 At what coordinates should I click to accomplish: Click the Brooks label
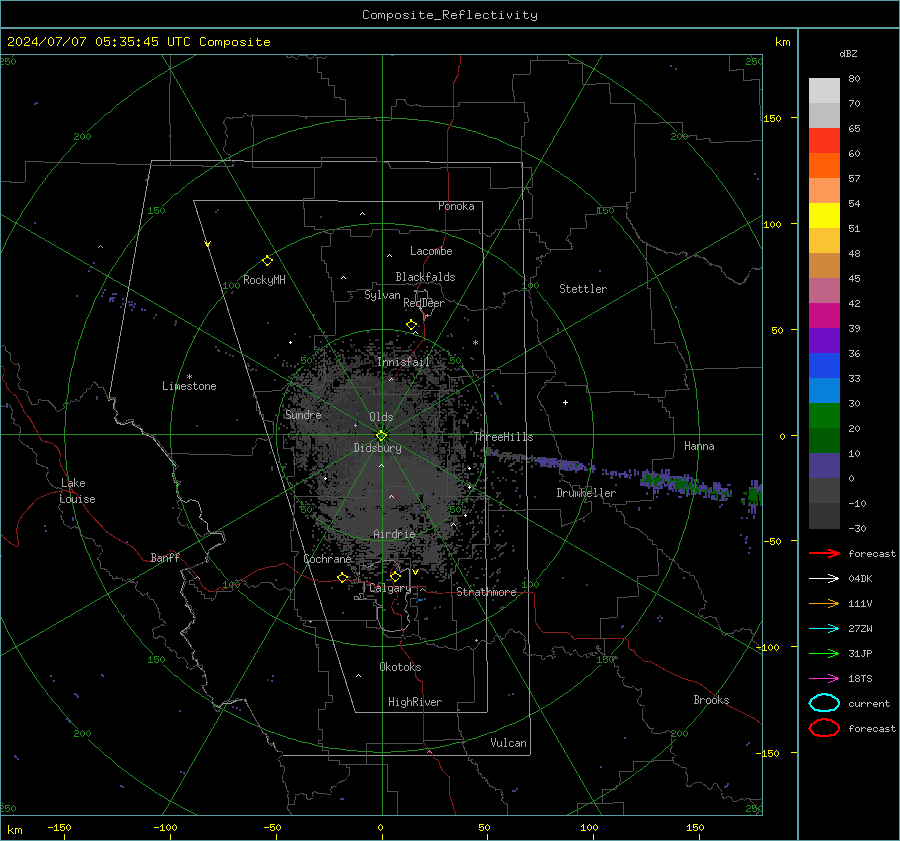pyautogui.click(x=711, y=700)
